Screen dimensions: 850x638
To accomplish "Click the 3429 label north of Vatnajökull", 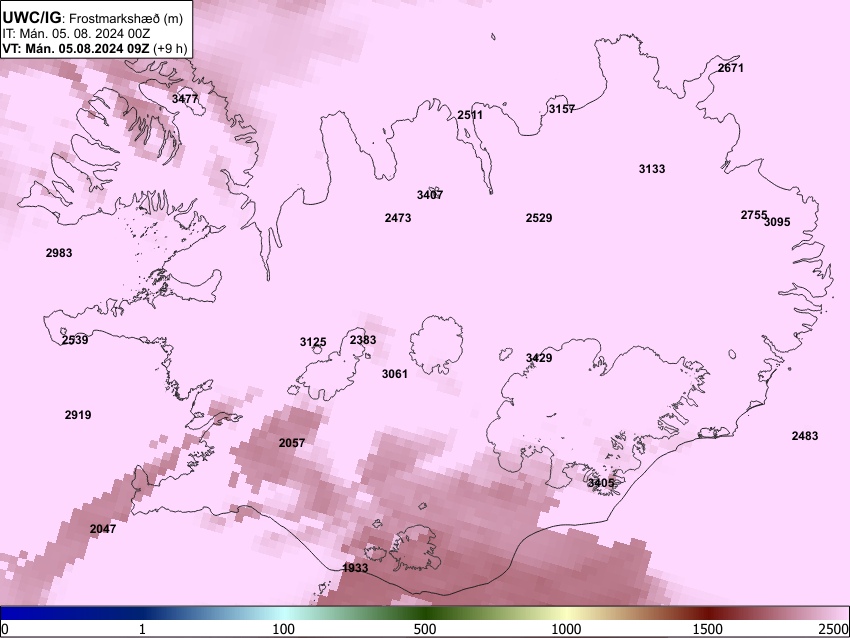I will (539, 358).
